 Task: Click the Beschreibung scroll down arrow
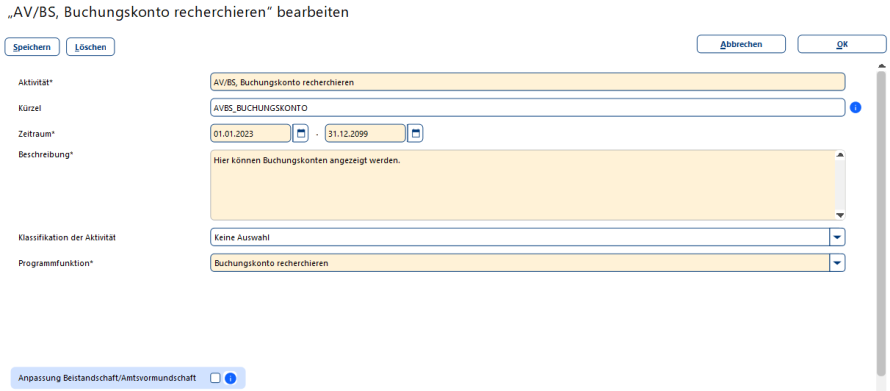840,216
